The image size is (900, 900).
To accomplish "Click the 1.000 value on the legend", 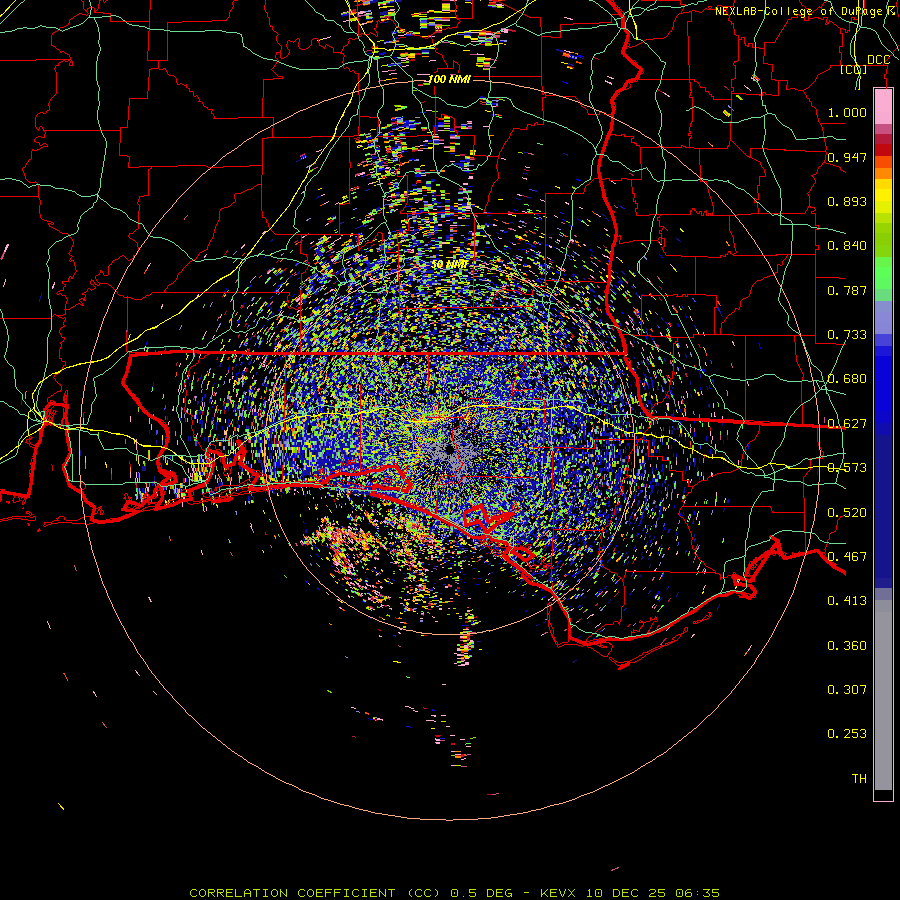I will [x=847, y=112].
